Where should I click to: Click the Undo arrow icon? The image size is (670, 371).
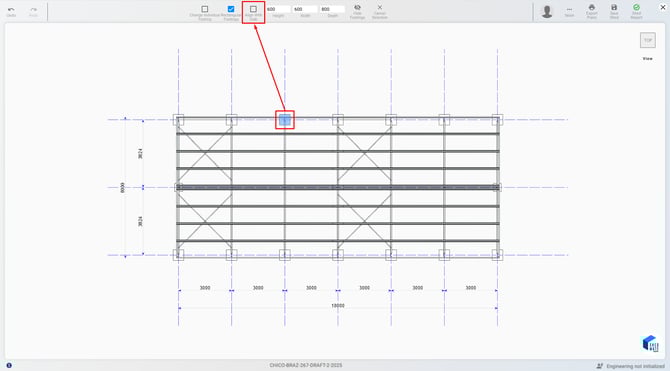point(11,10)
